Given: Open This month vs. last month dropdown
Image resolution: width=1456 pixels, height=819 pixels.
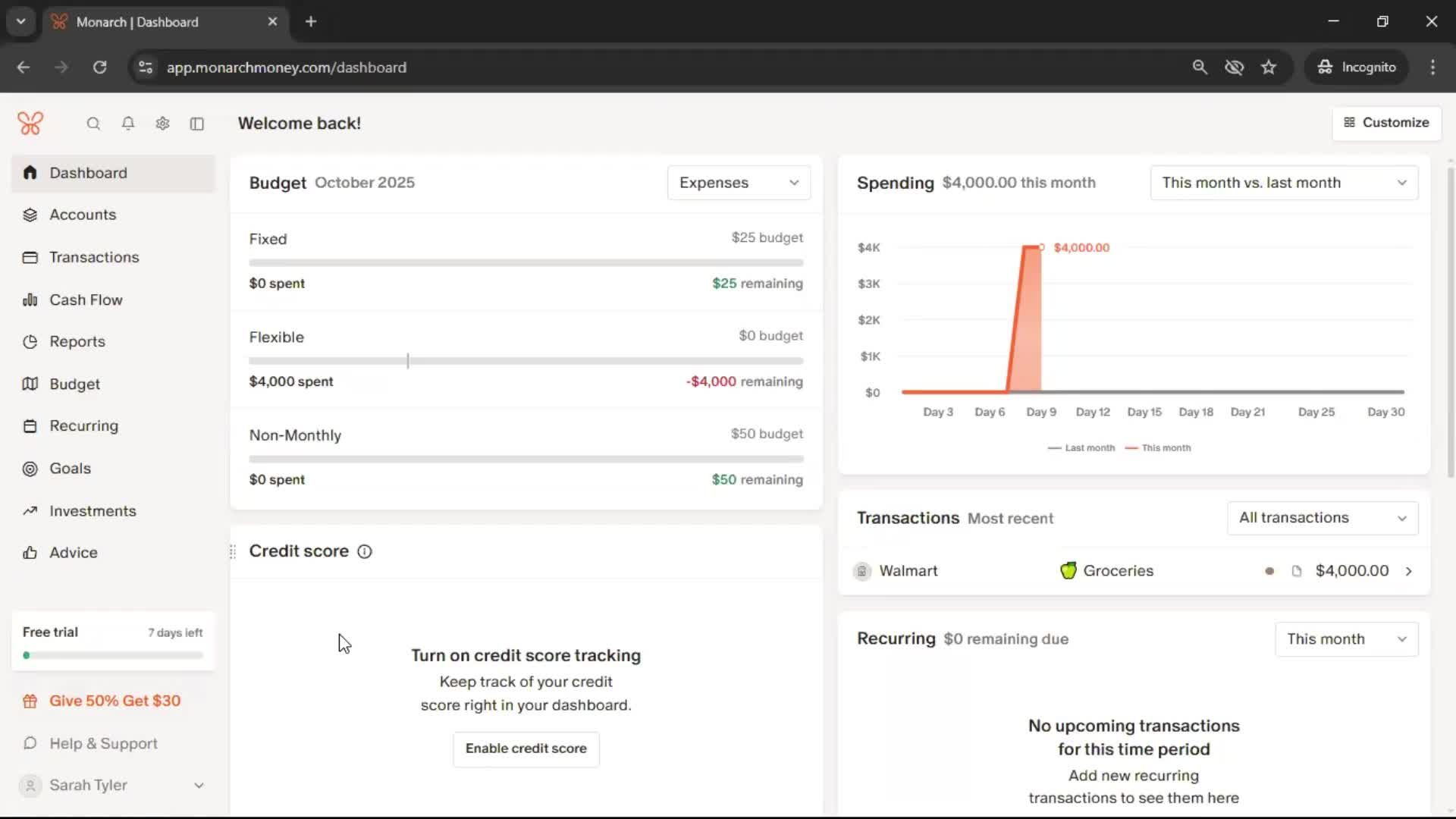Looking at the screenshot, I should click(1284, 183).
